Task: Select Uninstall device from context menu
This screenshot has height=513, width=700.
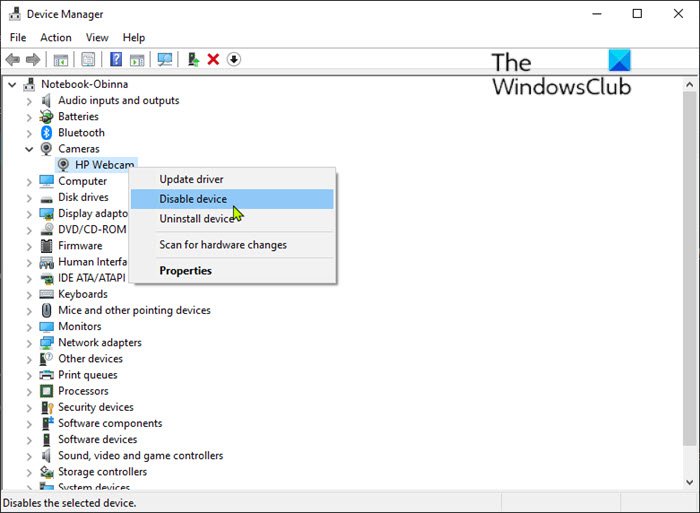Action: (x=232, y=219)
